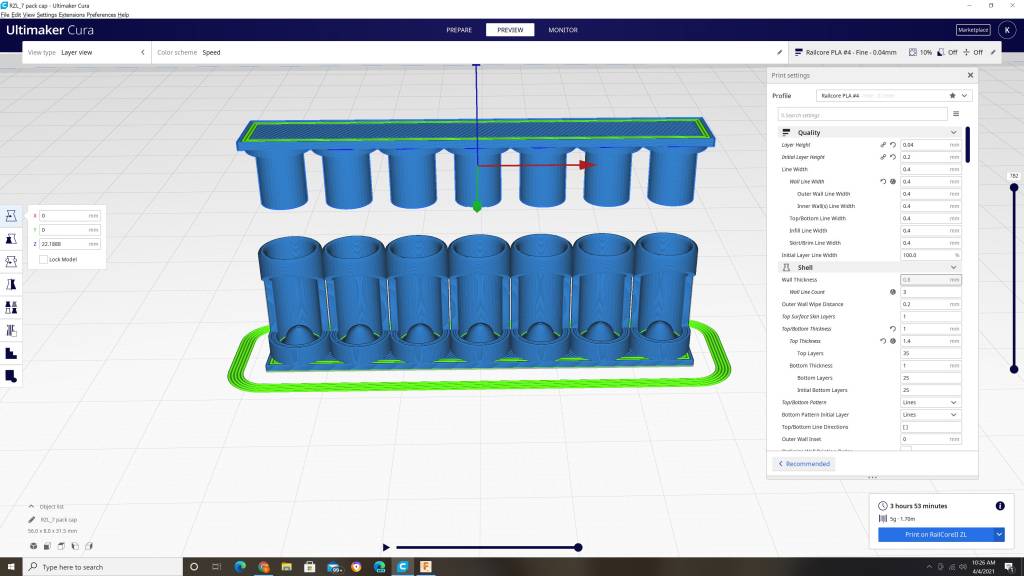Switch camera to left side view icon
1024x576 pixels.
coord(75,546)
